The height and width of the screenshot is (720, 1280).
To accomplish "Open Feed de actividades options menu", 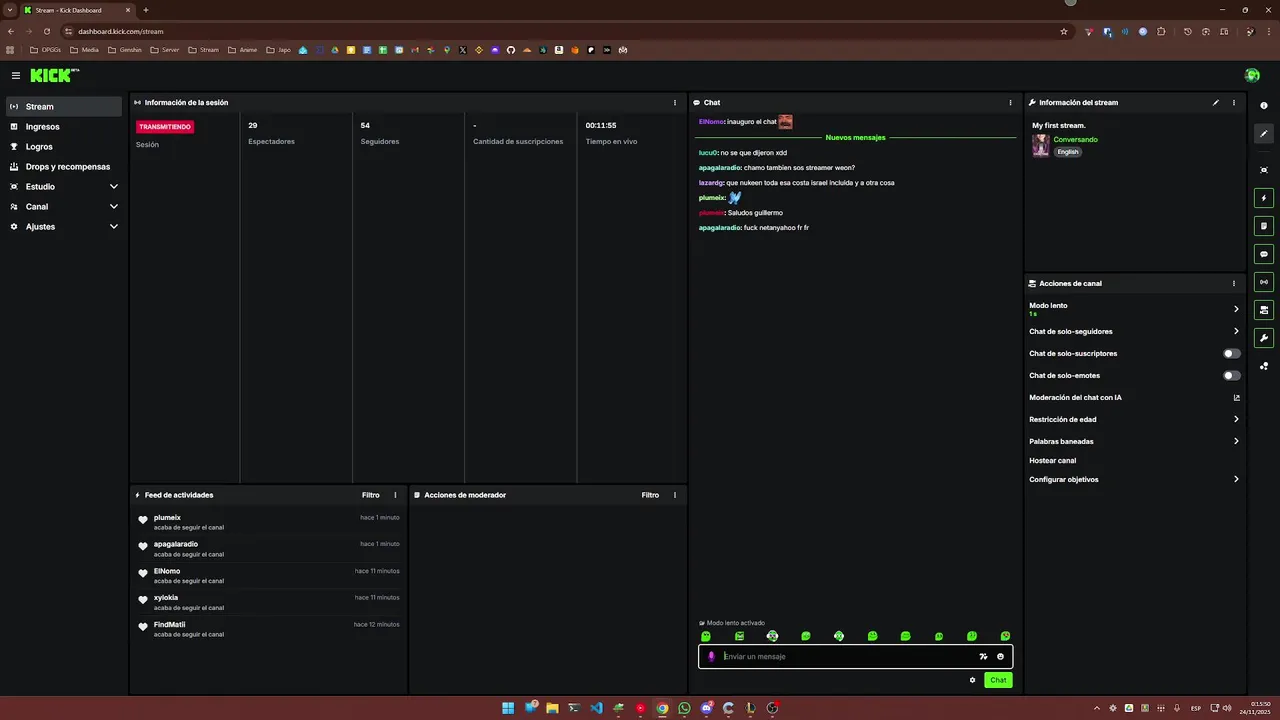I will click(395, 495).
